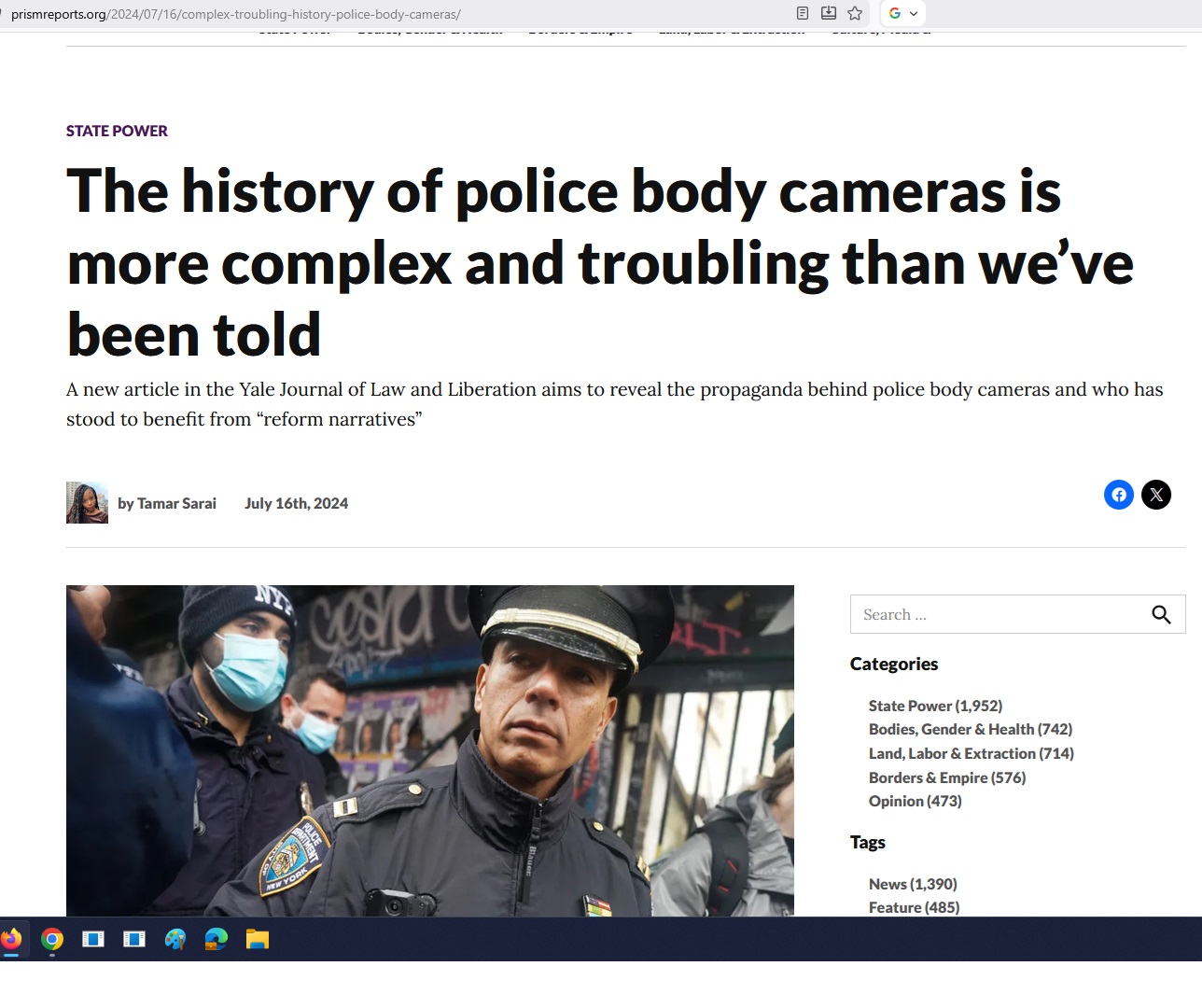Click the prismreports.org URL in the address bar
This screenshot has width=1202, height=1008.
click(236, 14)
